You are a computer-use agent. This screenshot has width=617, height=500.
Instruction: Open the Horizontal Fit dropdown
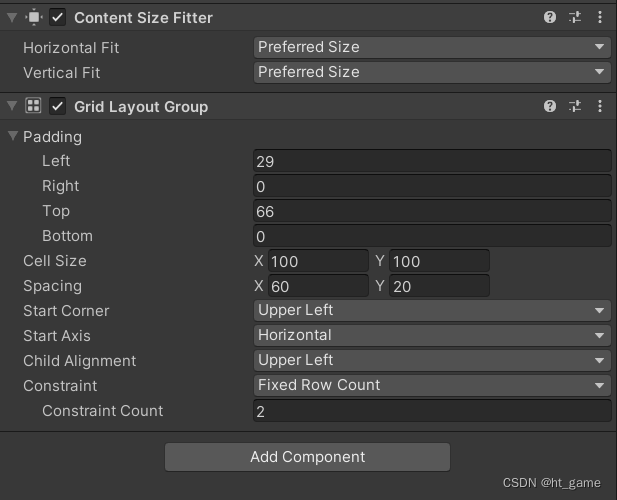click(432, 47)
